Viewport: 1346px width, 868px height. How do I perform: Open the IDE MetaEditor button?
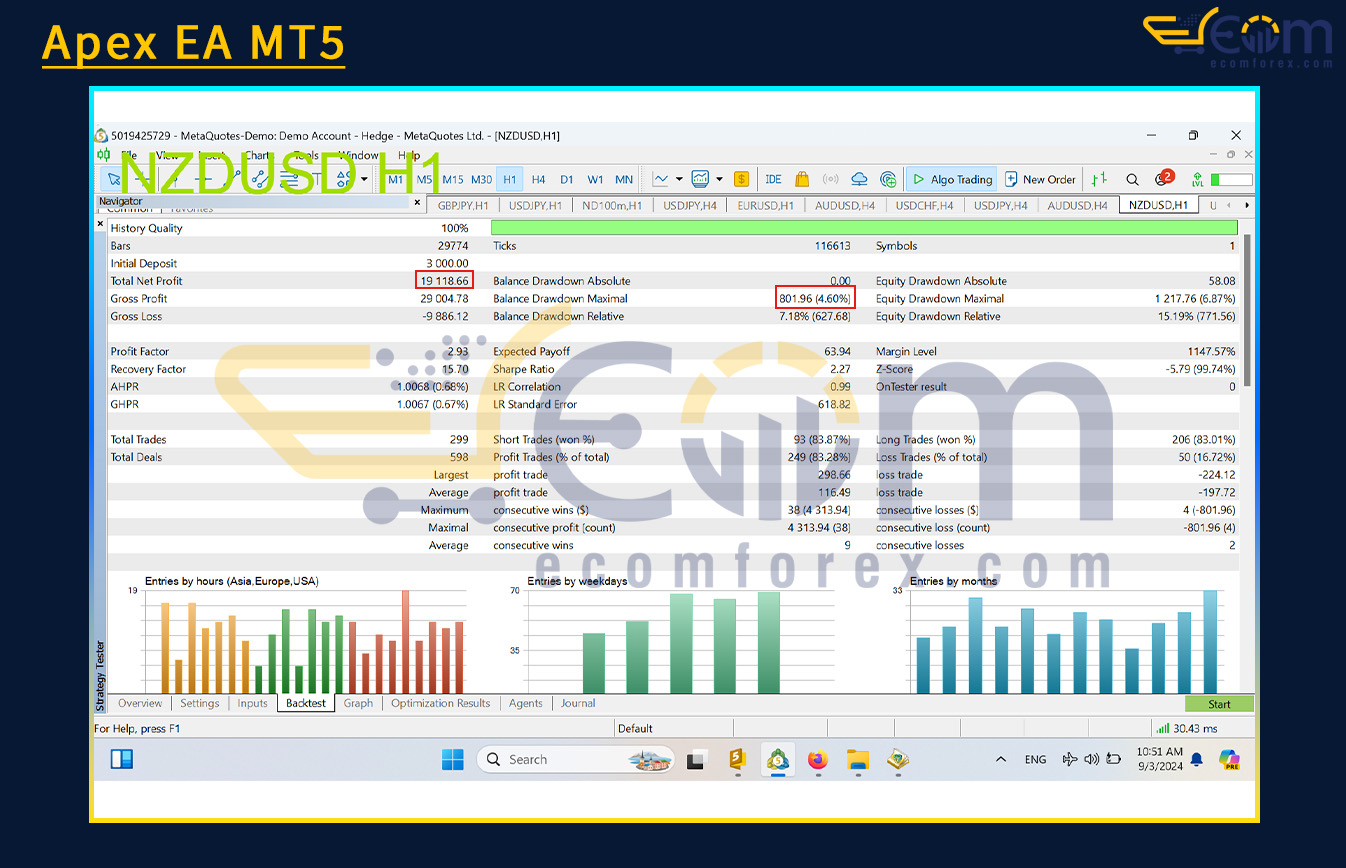(773, 180)
